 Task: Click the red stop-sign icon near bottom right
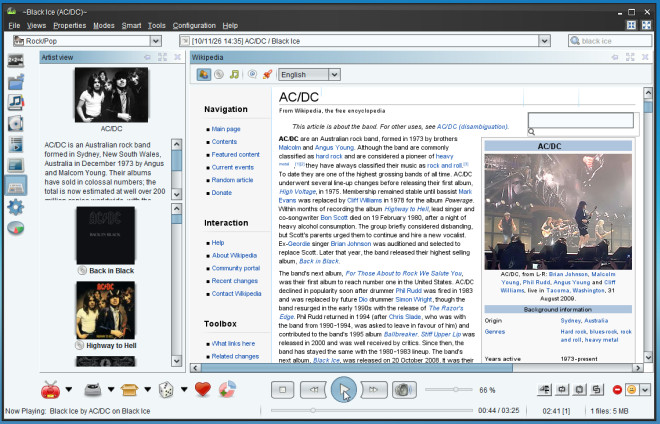[617, 390]
